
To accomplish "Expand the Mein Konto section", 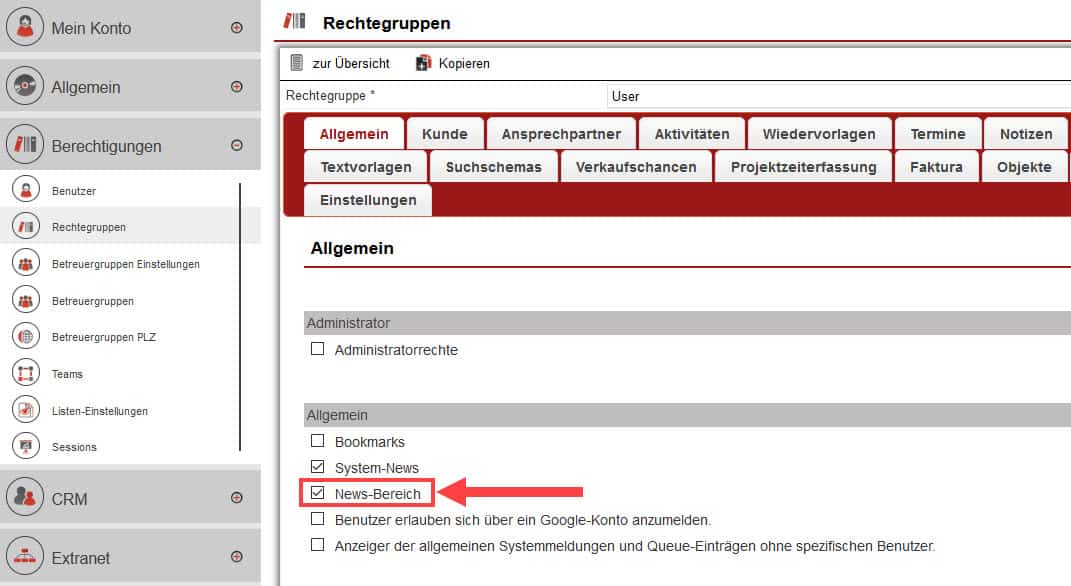I will tap(237, 28).
